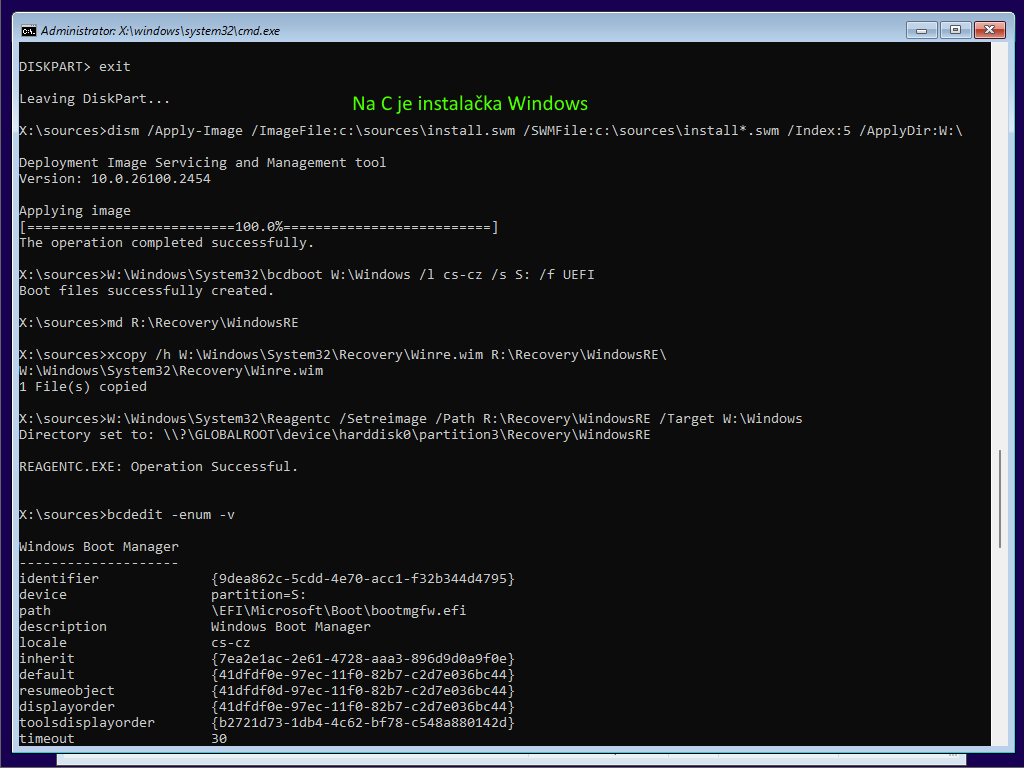This screenshot has width=1024, height=768.
Task: Click the 'Directory set to: \\?\GLOBALROOT' line
Action: pyautogui.click(x=335, y=435)
